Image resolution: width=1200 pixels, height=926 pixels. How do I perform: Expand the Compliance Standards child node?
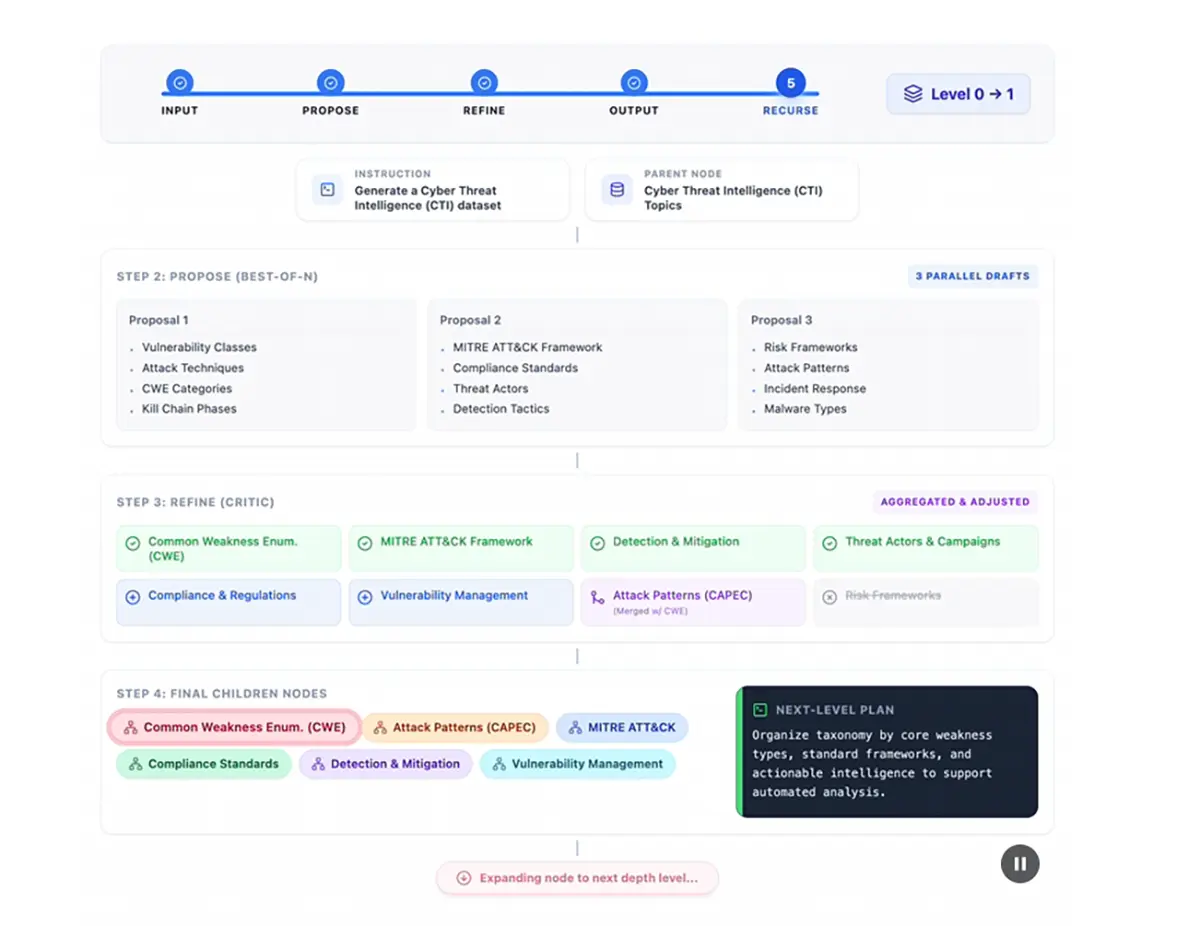[203, 764]
